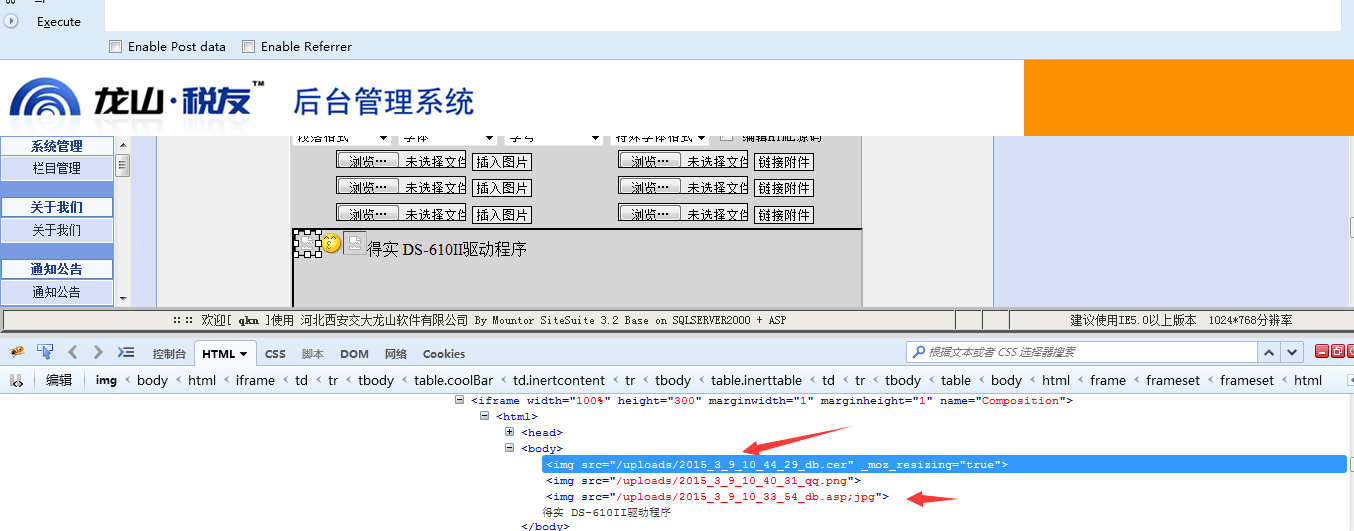This screenshot has height=531, width=1354.
Task: Select frame in the breadcrumb path
Action: pyautogui.click(x=1107, y=380)
